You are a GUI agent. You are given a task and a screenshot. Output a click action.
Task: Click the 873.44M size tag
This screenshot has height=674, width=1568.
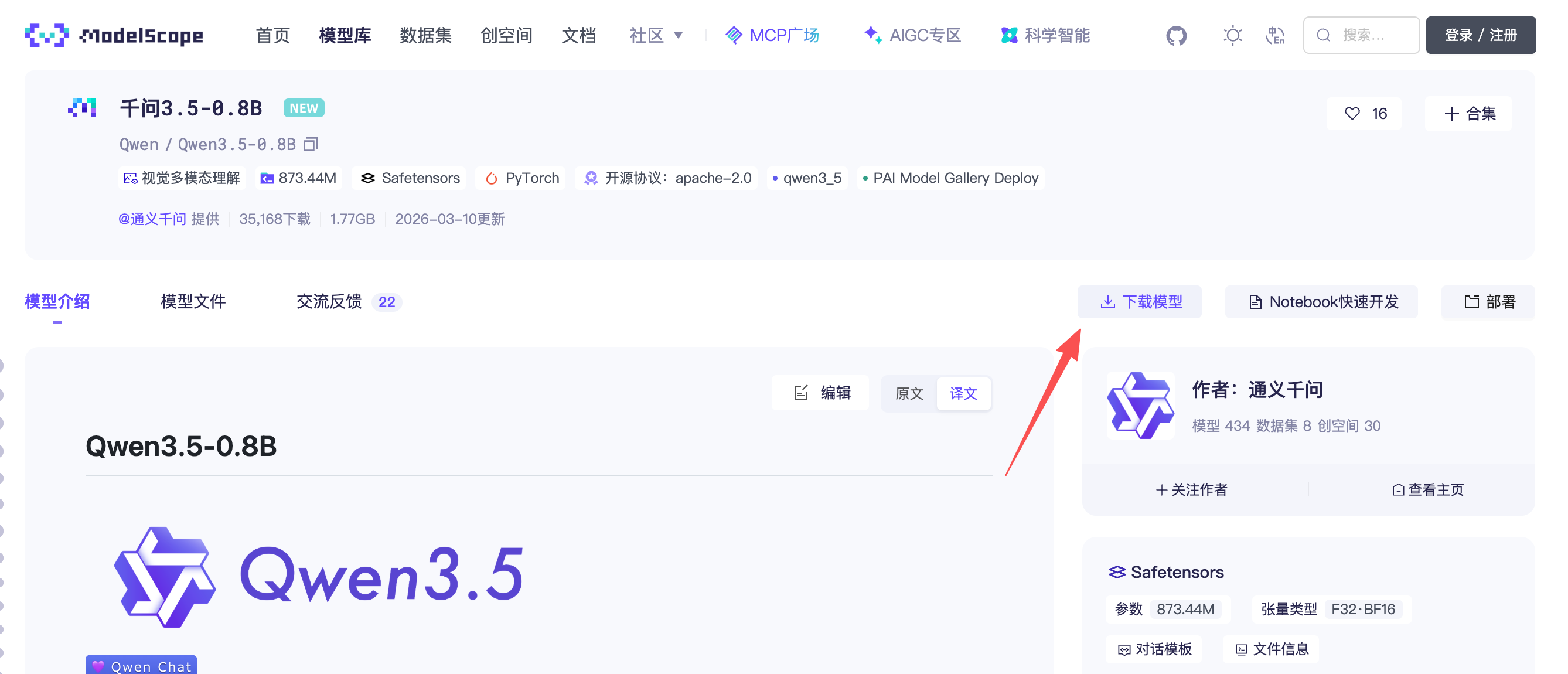point(298,178)
